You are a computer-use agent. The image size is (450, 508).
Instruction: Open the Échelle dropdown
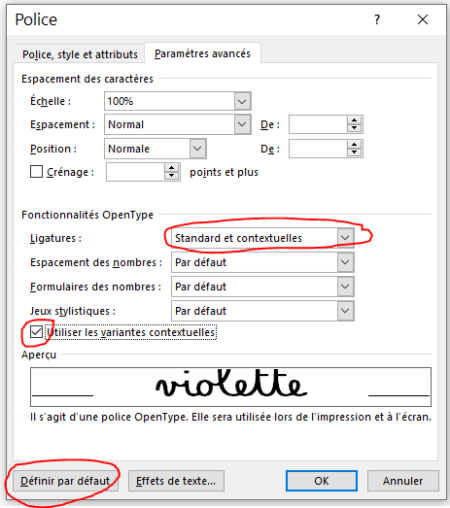click(x=242, y=101)
